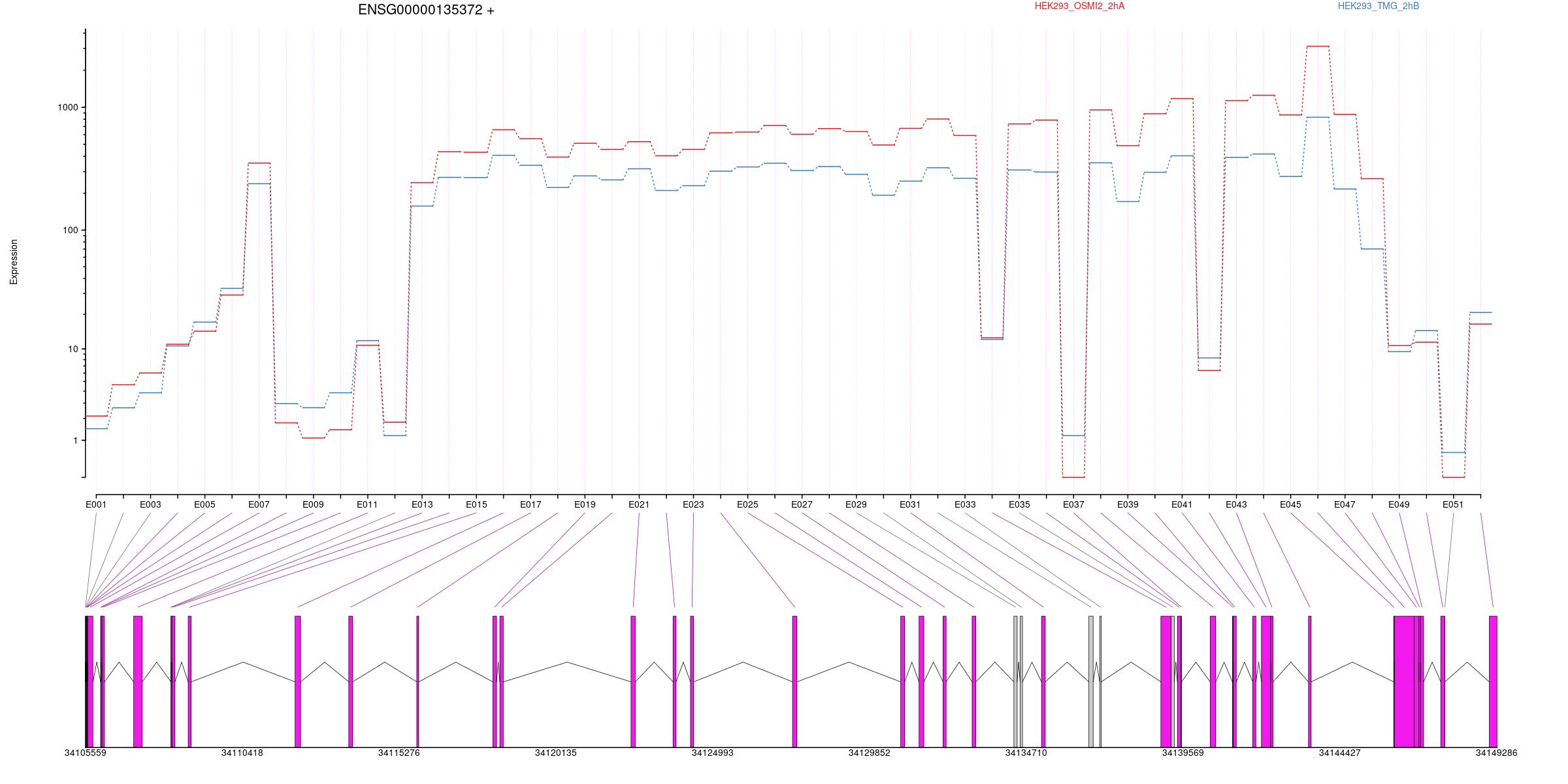Click exon label E007

click(x=259, y=504)
